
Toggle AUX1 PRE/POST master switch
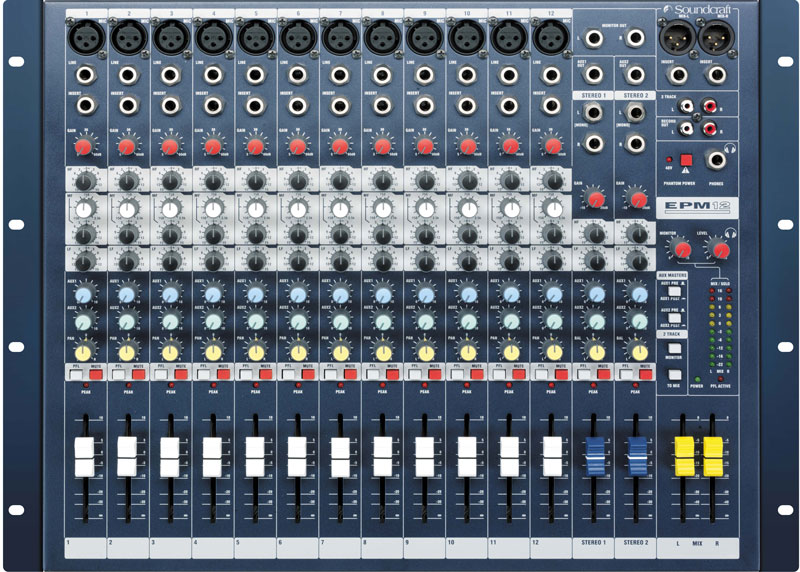click(x=676, y=291)
